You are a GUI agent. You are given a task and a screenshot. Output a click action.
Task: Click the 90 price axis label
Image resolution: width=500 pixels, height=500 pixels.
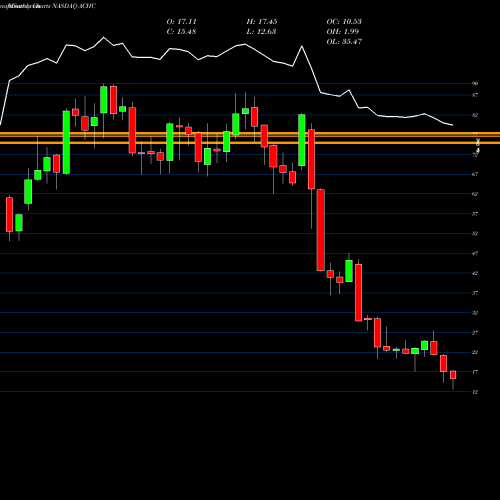pyautogui.click(x=475, y=83)
